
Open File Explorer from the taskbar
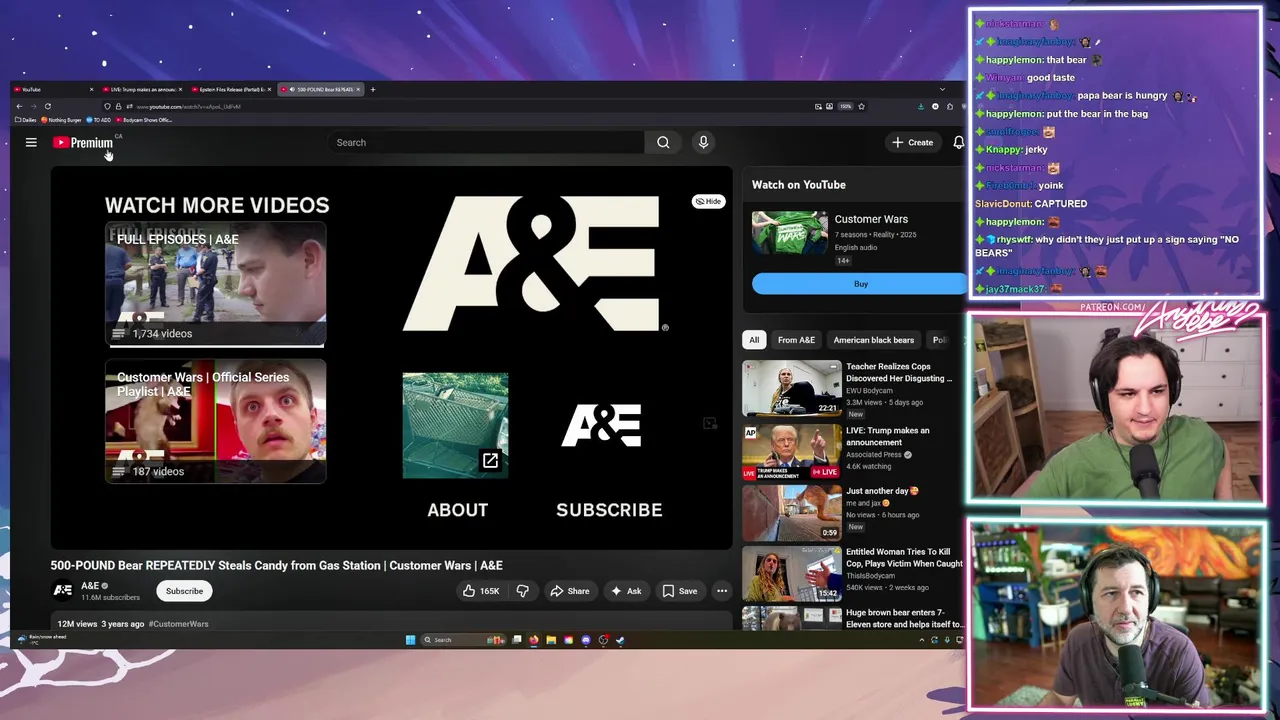pos(551,640)
